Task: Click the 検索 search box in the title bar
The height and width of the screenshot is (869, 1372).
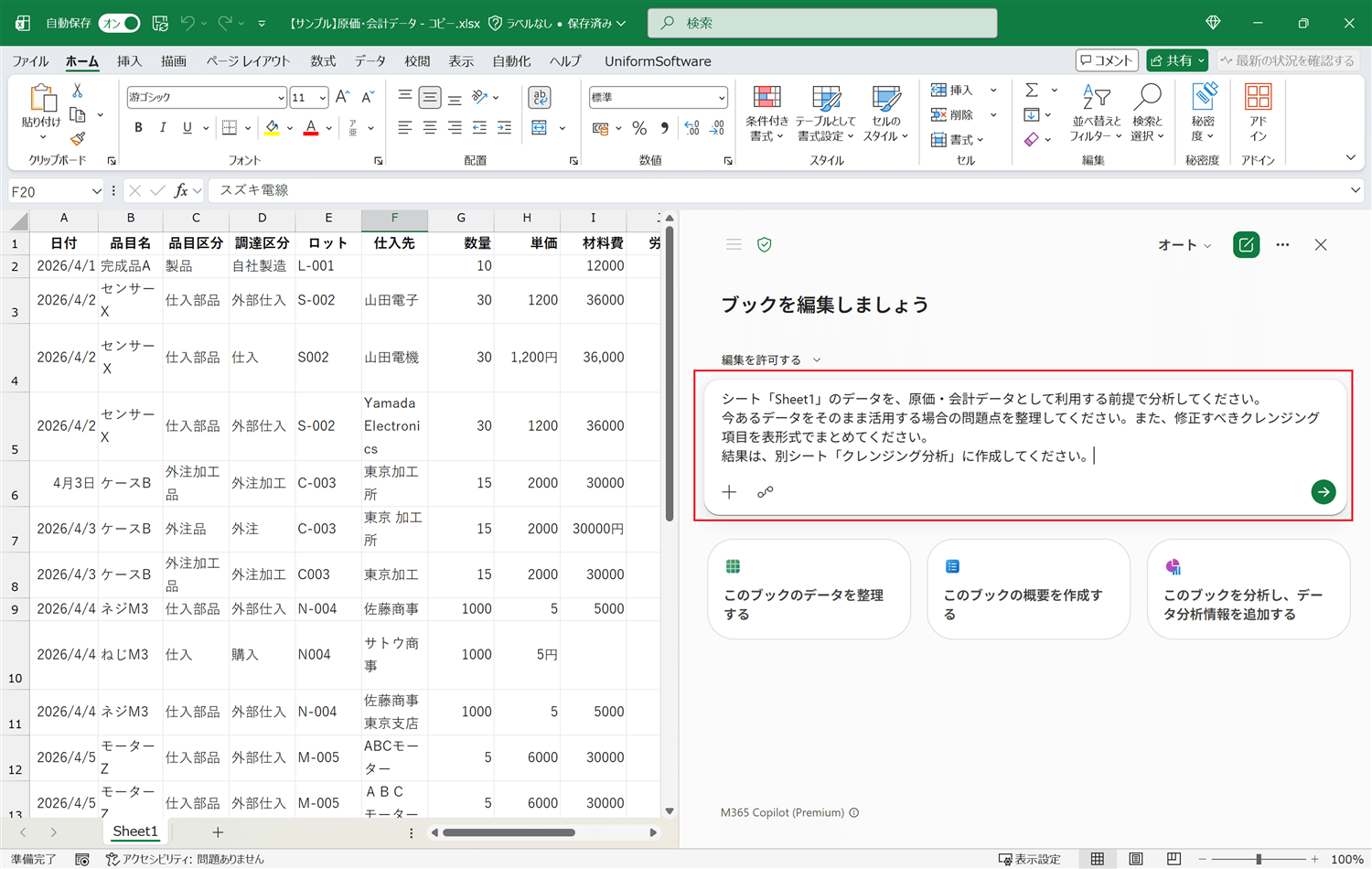Action: tap(822, 23)
